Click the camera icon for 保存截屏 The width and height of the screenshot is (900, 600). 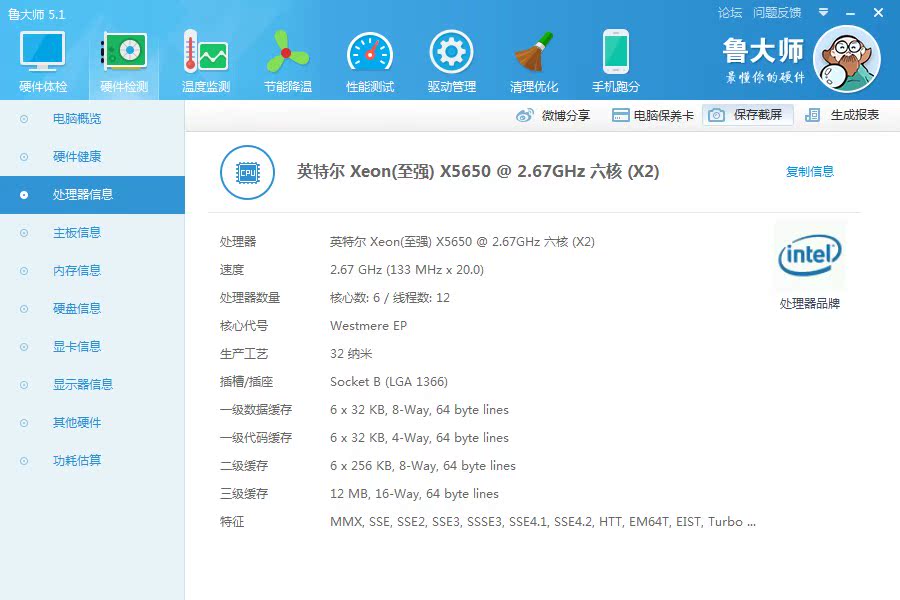(716, 115)
